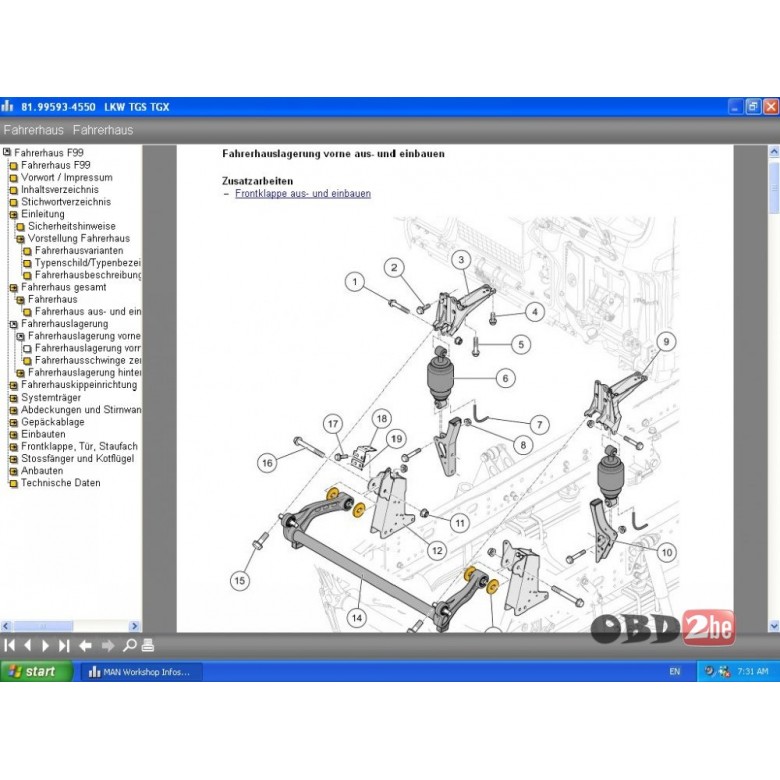Image resolution: width=780 pixels, height=780 pixels.
Task: Click the Fahrerhaus F99 root book icon
Action: (x=7, y=152)
